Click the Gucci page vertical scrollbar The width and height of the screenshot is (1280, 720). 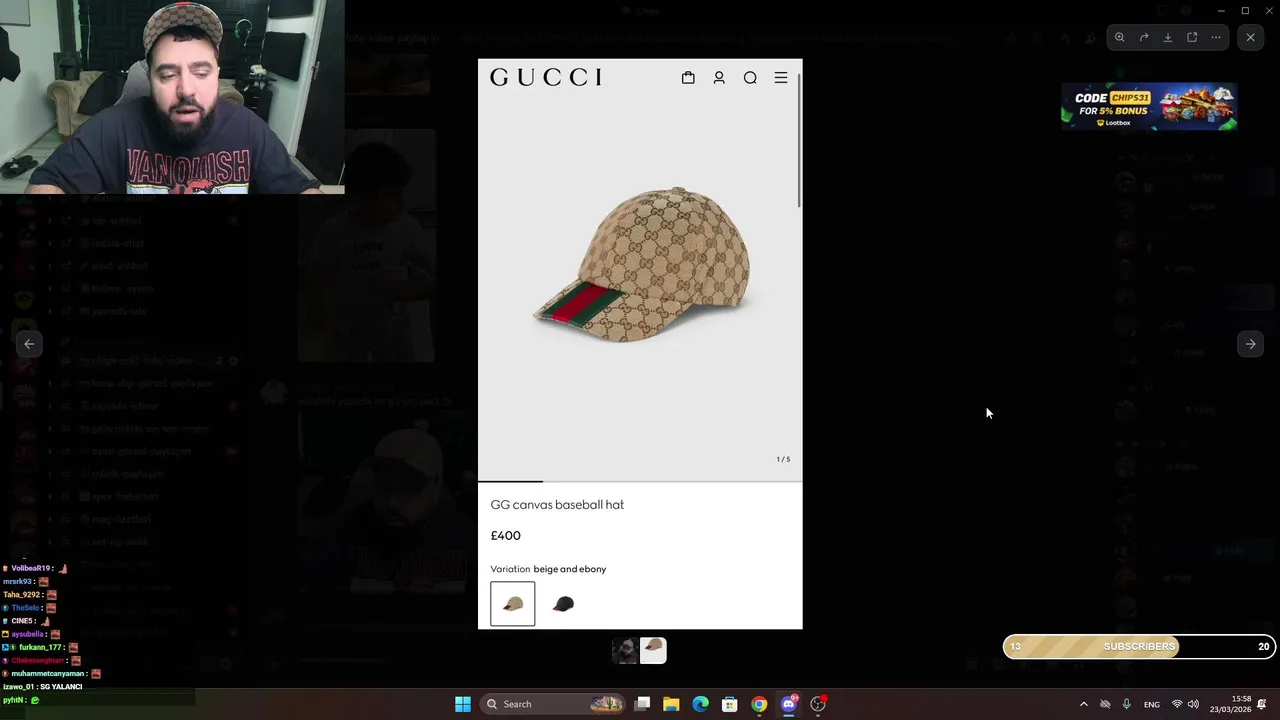click(799, 140)
